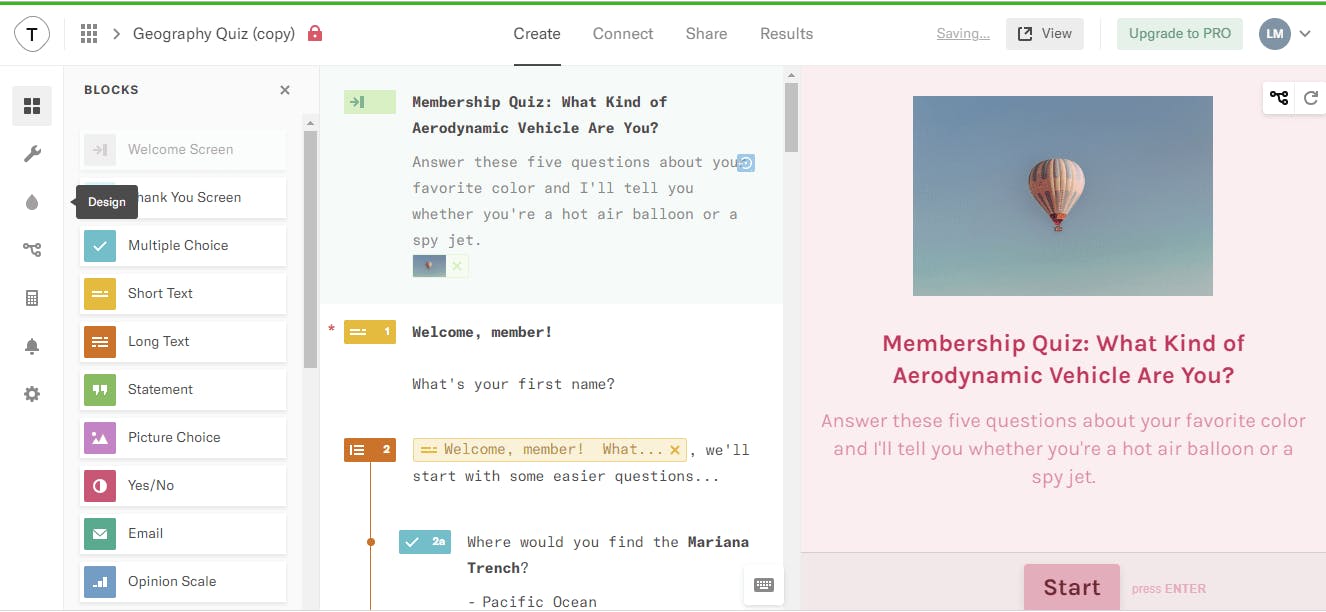
Task: Click the blocks list scroll up arrow
Action: click(310, 124)
